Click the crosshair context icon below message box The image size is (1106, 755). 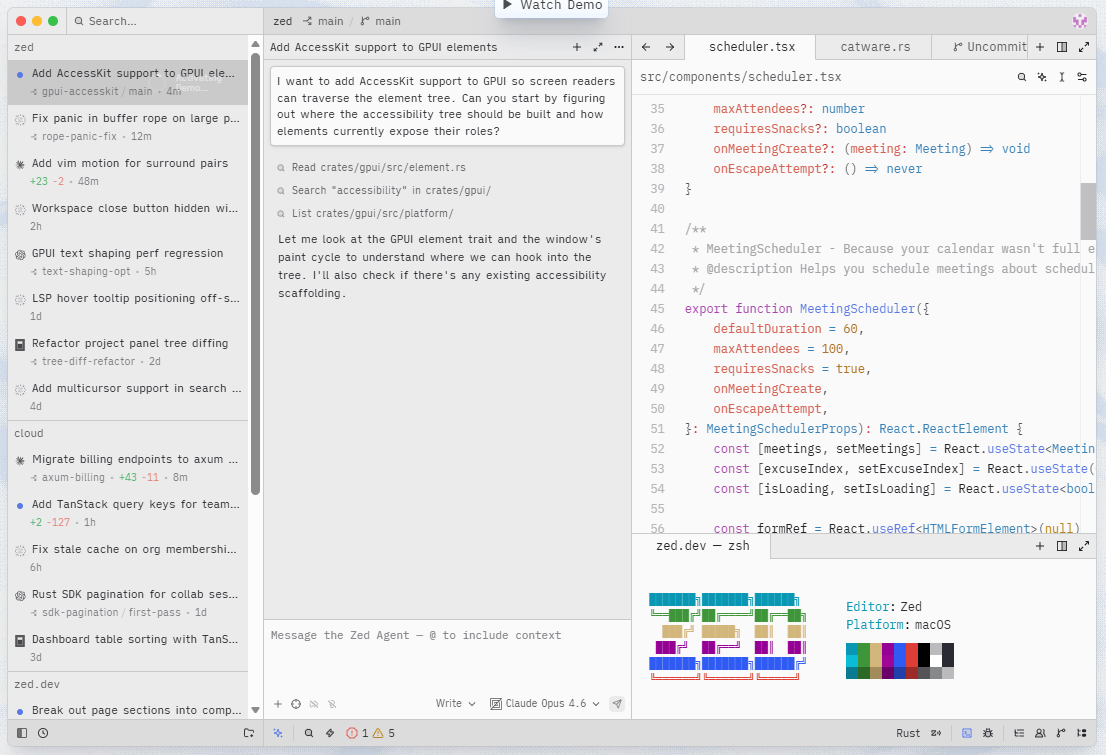click(x=296, y=703)
